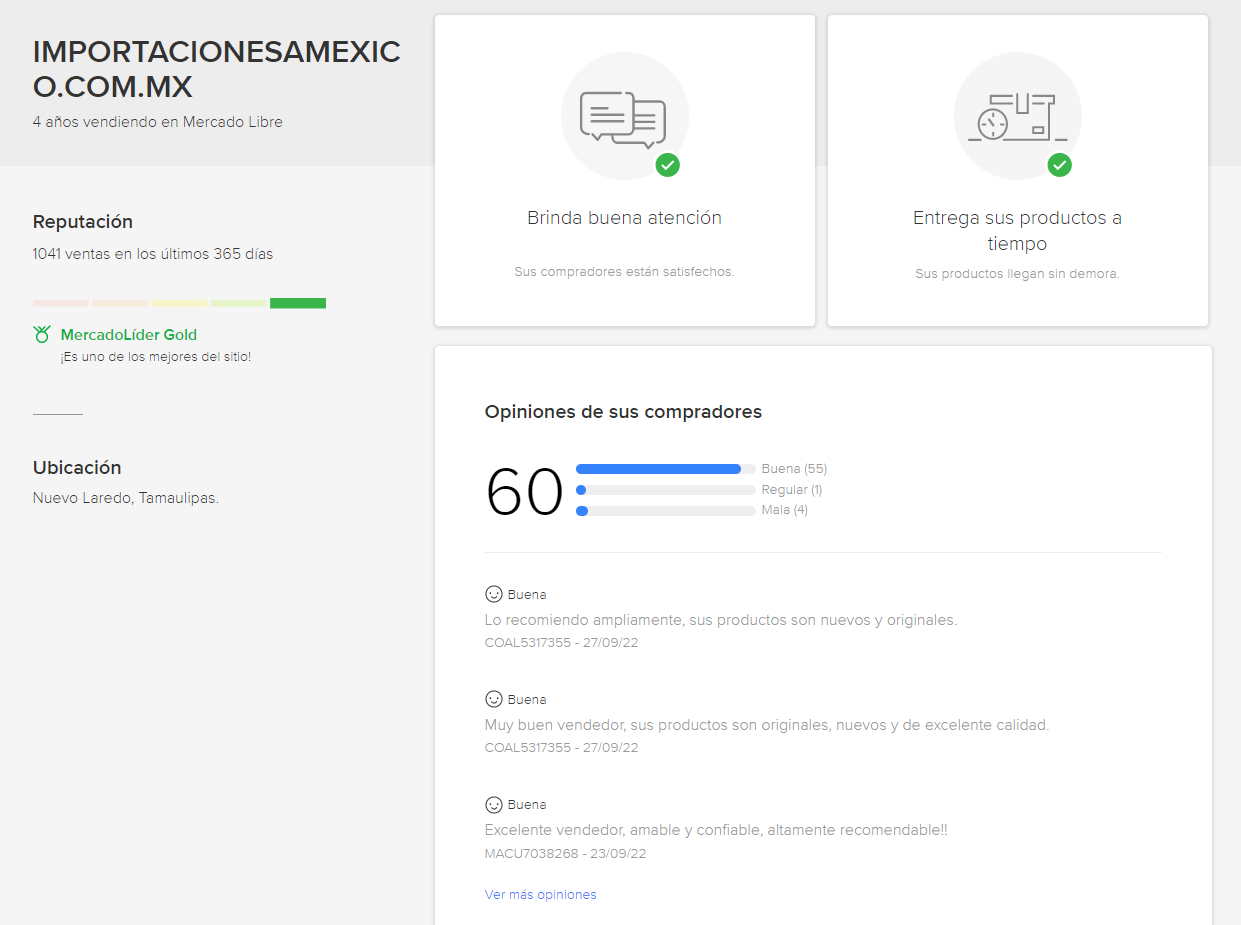1241x925 pixels.
Task: Click the seller name IMPORTACIONESAMEXICO.COM.MX heading
Action: click(x=217, y=70)
